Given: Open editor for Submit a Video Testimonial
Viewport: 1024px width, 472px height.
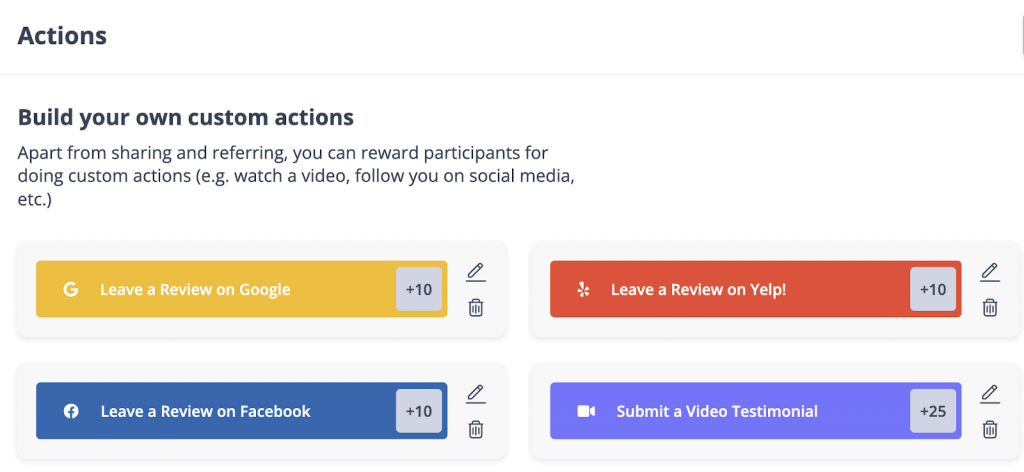Looking at the screenshot, I should pos(990,394).
